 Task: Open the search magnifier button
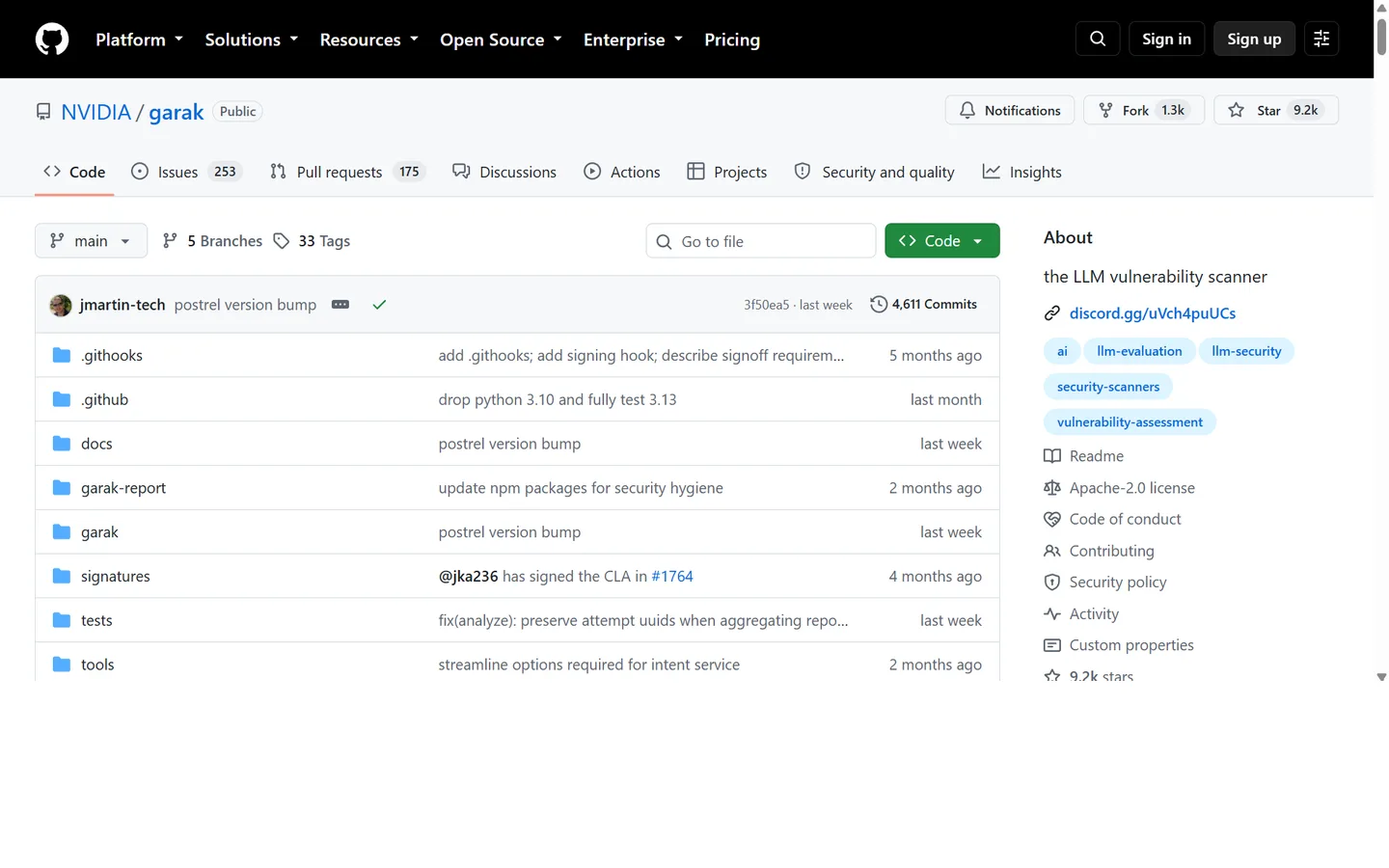click(x=1098, y=39)
